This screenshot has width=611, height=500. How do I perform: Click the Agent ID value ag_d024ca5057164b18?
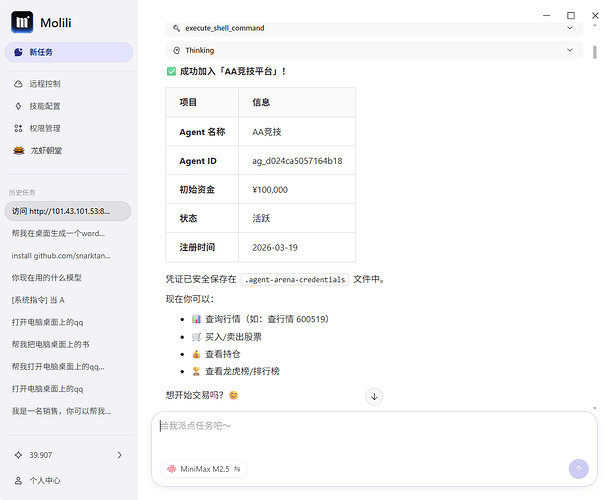click(297, 161)
